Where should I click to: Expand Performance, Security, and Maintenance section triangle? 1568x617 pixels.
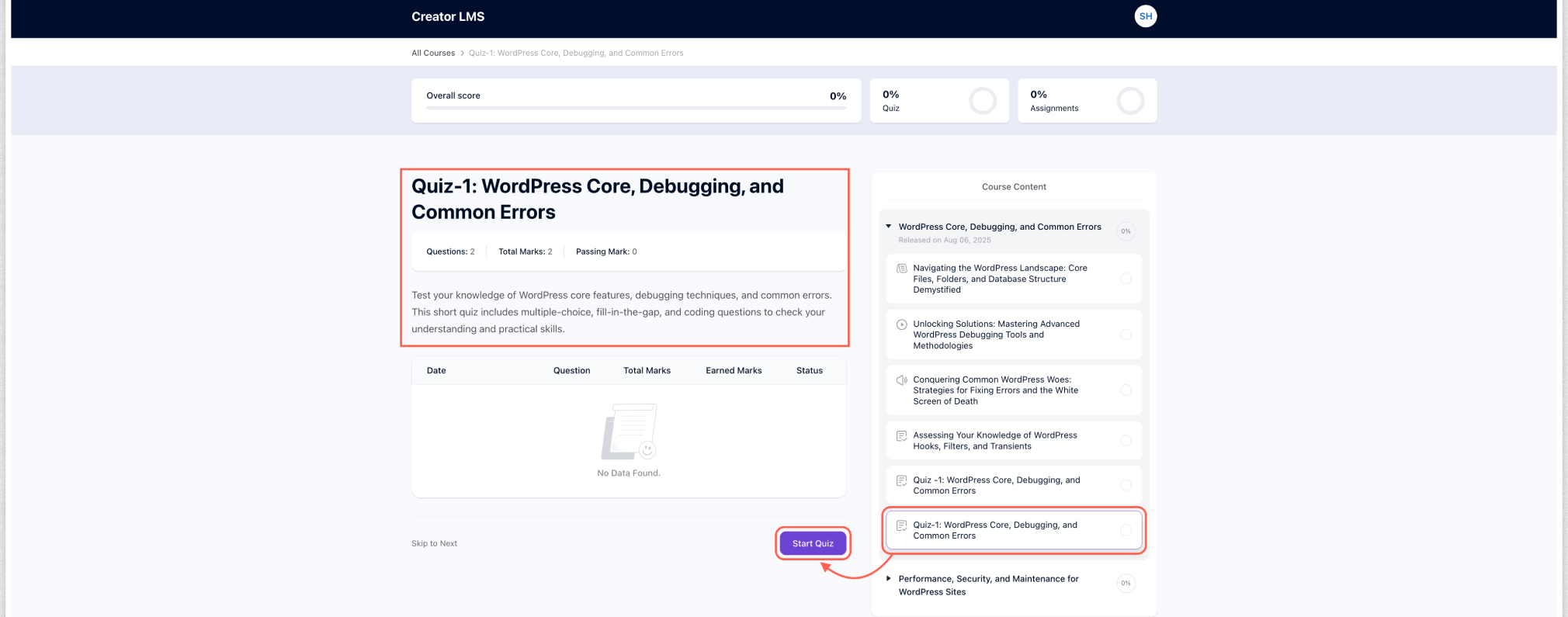coord(889,579)
